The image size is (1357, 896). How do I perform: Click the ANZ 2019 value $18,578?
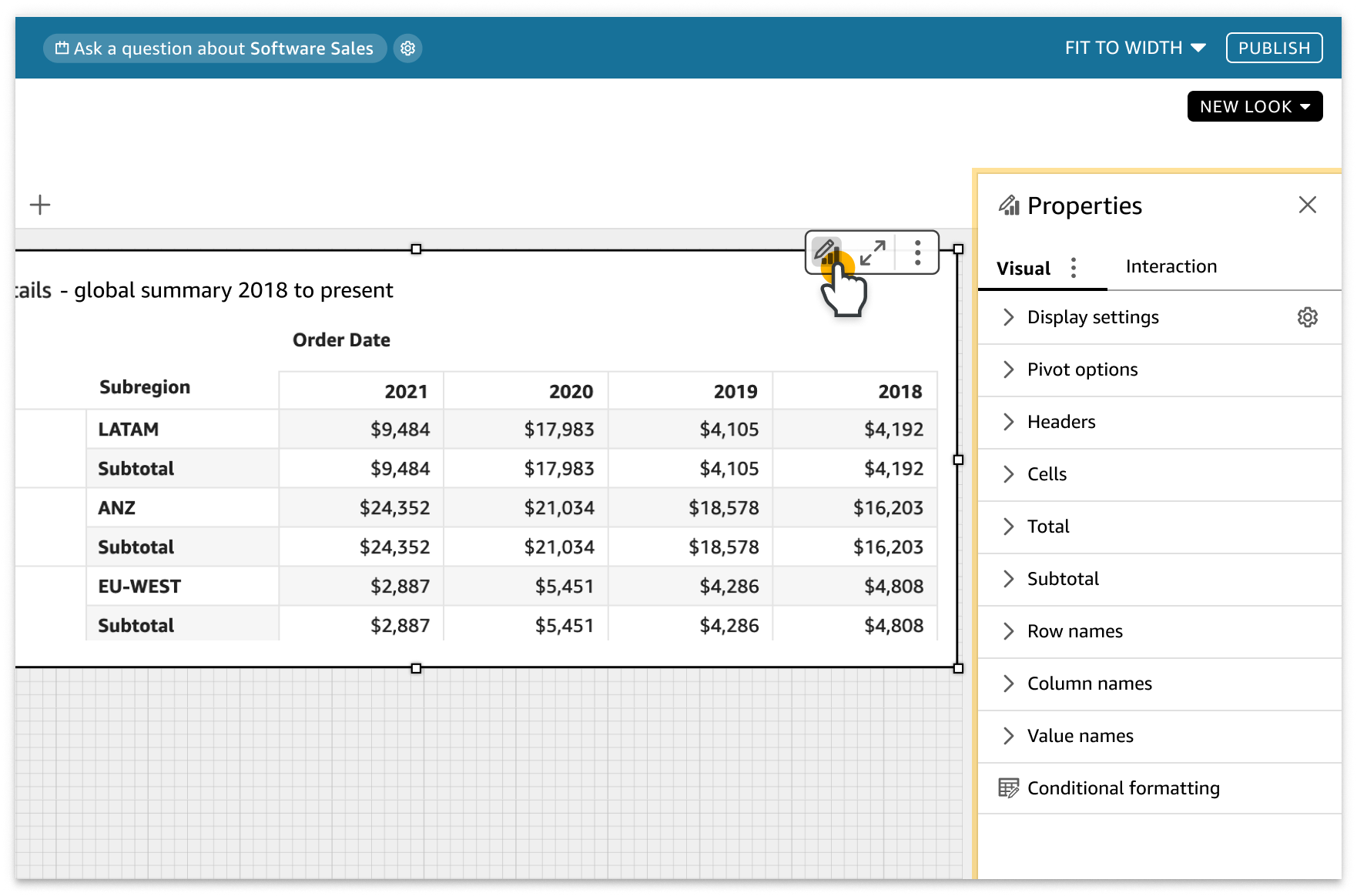tap(724, 508)
